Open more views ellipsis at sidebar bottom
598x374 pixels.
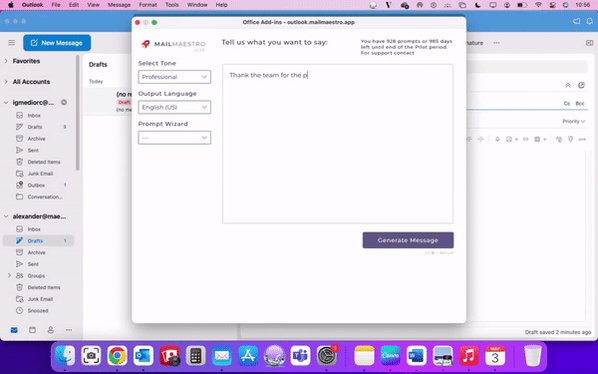point(69,330)
